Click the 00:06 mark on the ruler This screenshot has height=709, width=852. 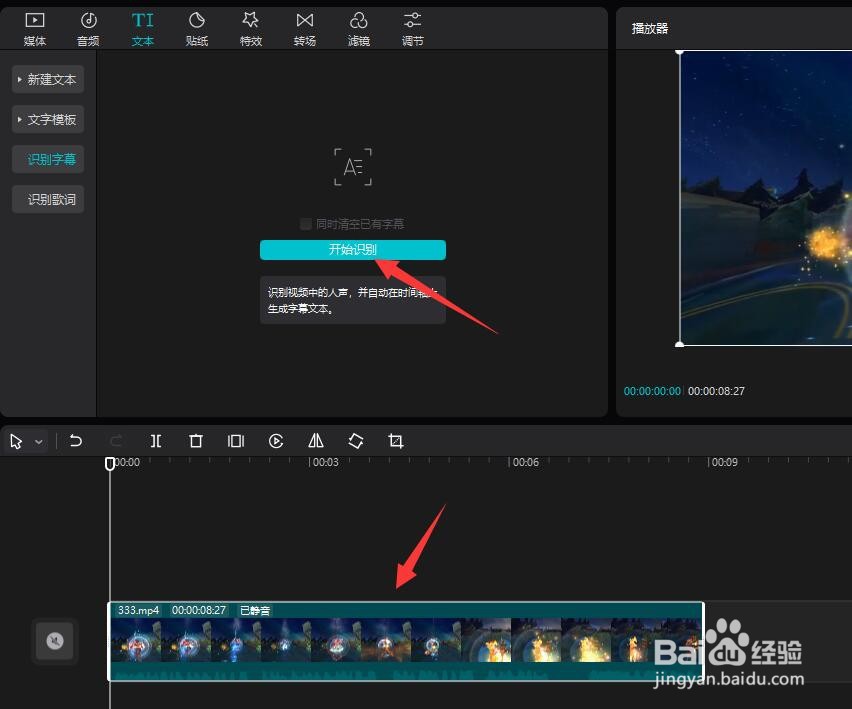pyautogui.click(x=525, y=462)
